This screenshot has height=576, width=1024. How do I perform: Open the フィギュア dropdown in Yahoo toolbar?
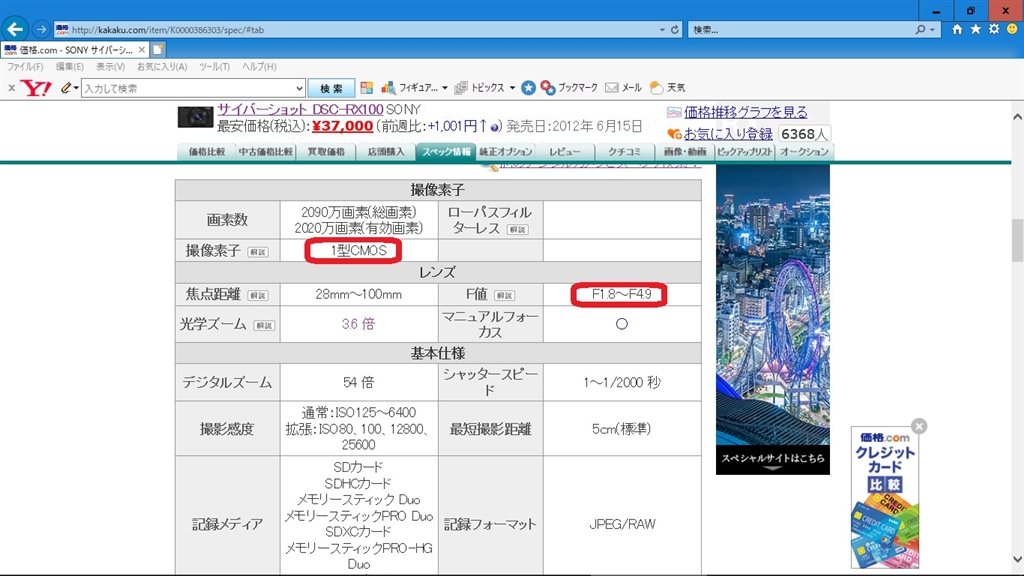tap(445, 88)
